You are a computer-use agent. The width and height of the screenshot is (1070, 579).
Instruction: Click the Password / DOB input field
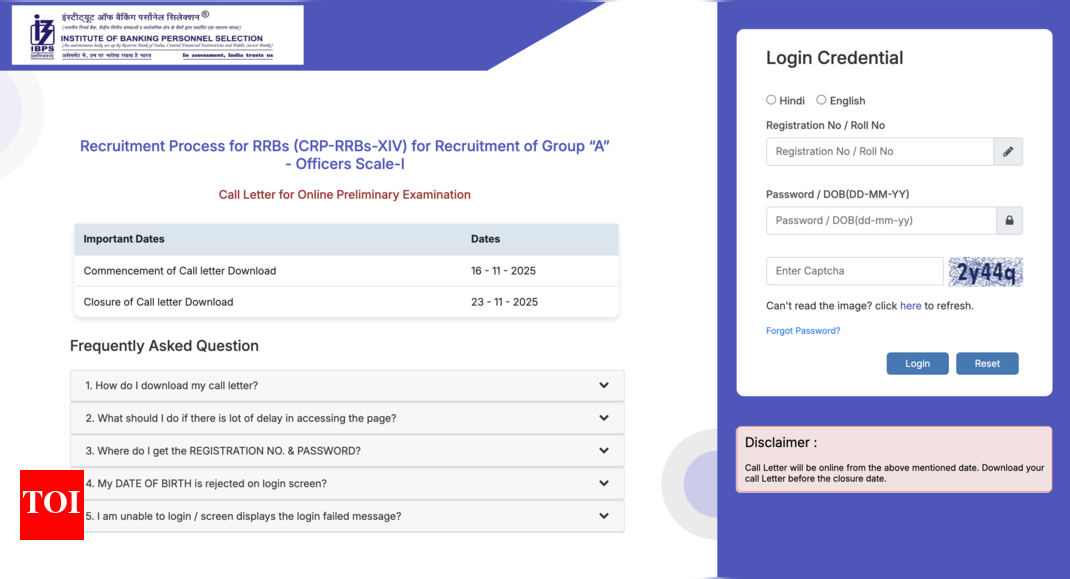click(x=880, y=220)
